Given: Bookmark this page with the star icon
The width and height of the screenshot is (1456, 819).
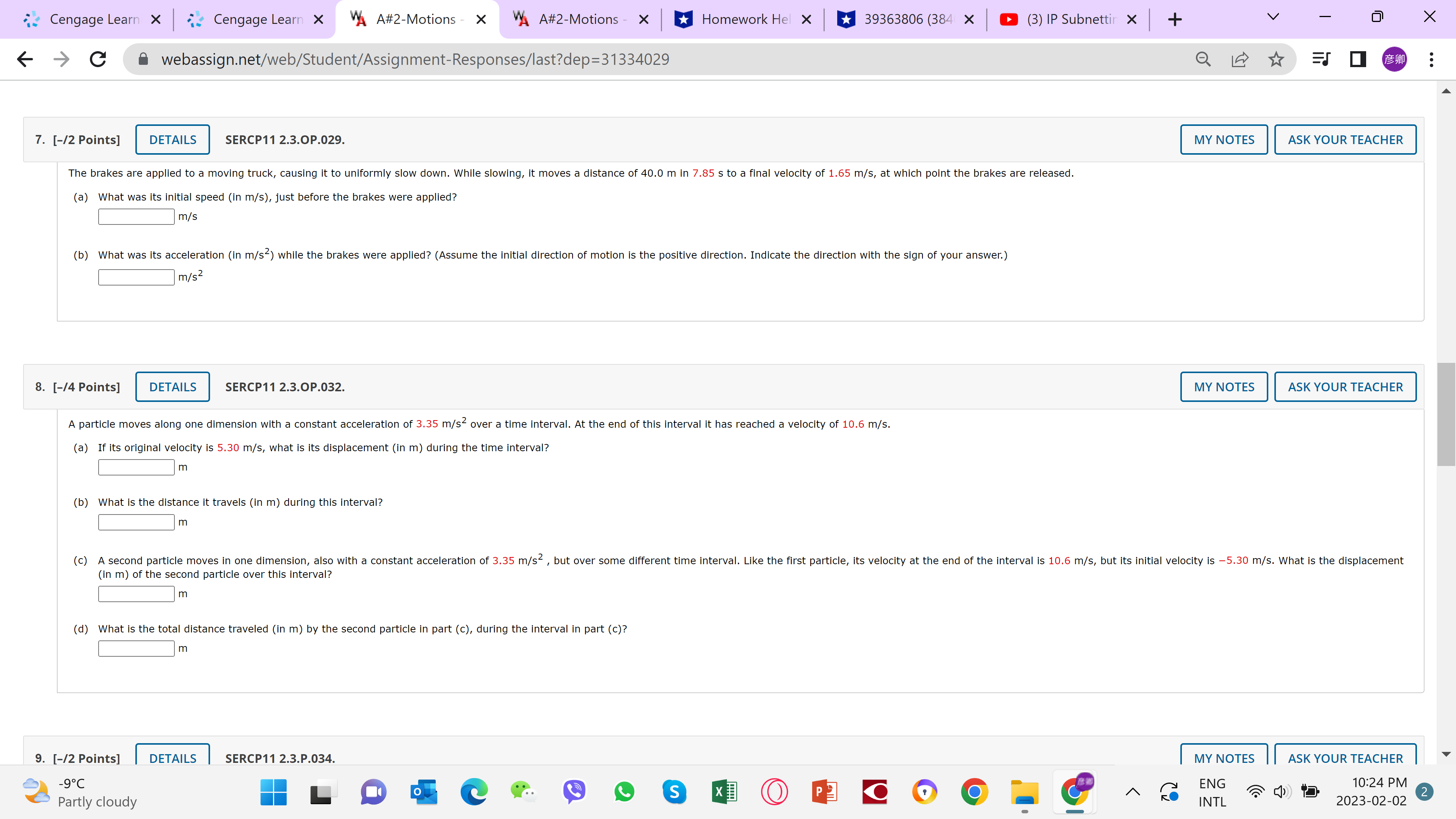Looking at the screenshot, I should [1276, 59].
